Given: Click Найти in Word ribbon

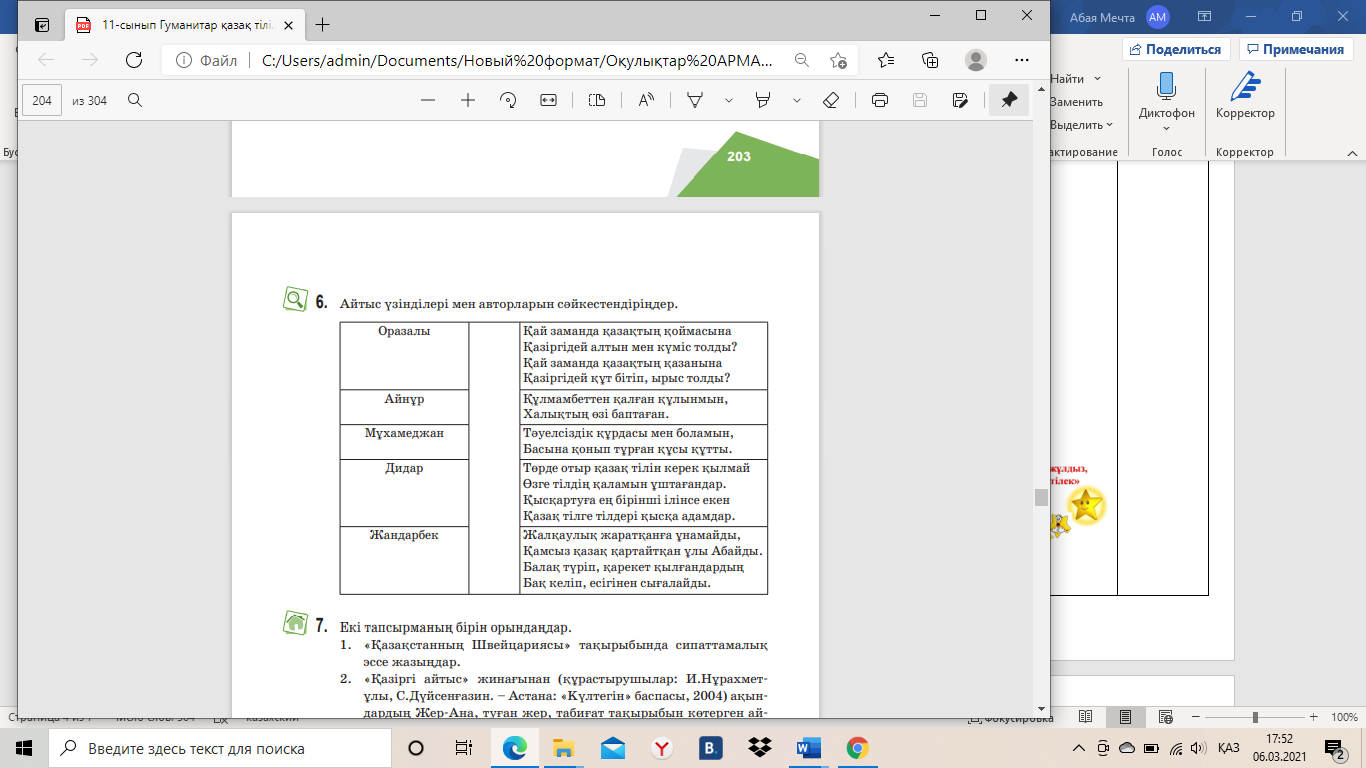Looking at the screenshot, I should click(1068, 78).
